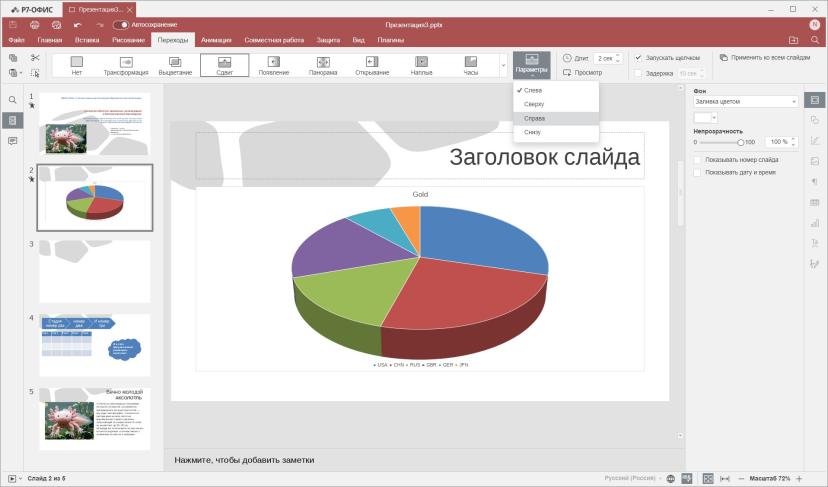Choose the Часы transition
This screenshot has height=487, width=828.
(x=471, y=65)
